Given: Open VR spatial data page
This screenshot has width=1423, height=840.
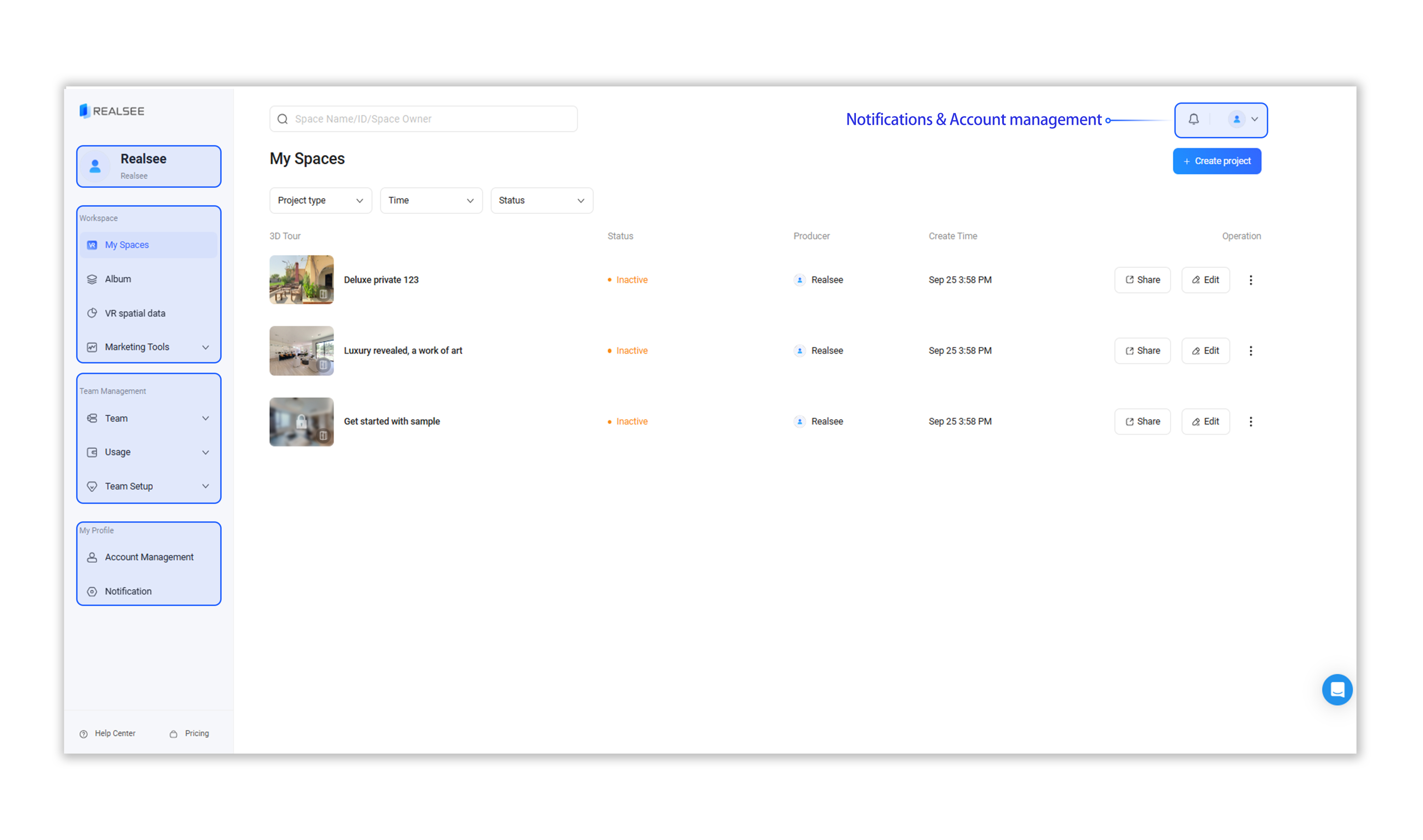Looking at the screenshot, I should click(135, 313).
